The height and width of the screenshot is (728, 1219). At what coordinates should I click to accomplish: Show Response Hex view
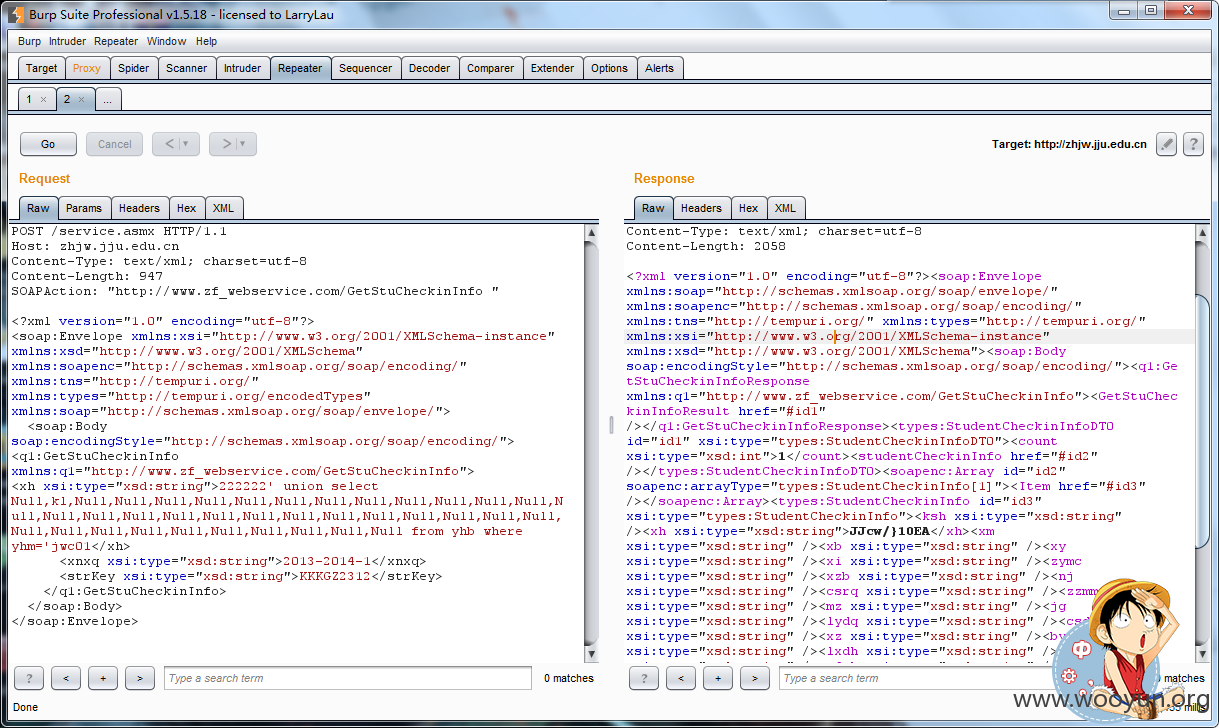coord(748,208)
